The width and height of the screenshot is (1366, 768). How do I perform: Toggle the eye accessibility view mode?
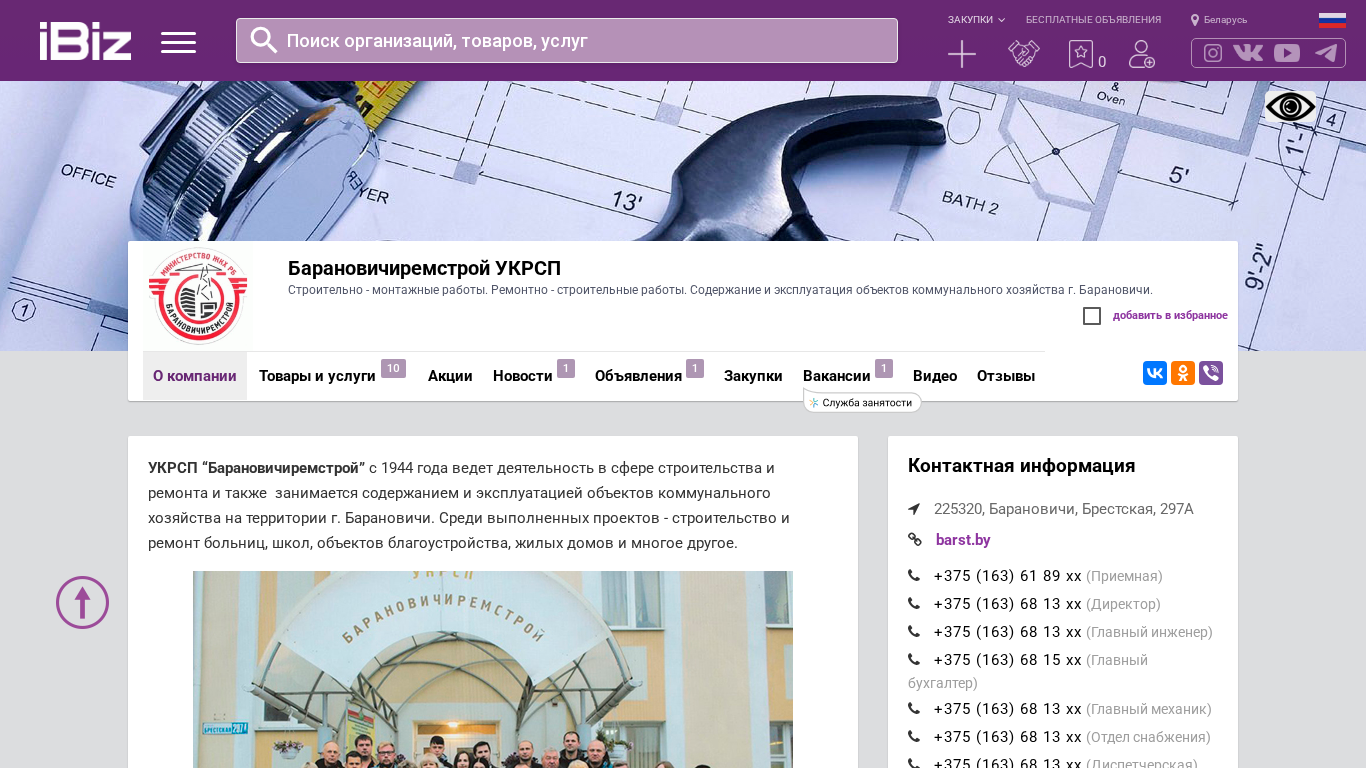pyautogui.click(x=1290, y=107)
